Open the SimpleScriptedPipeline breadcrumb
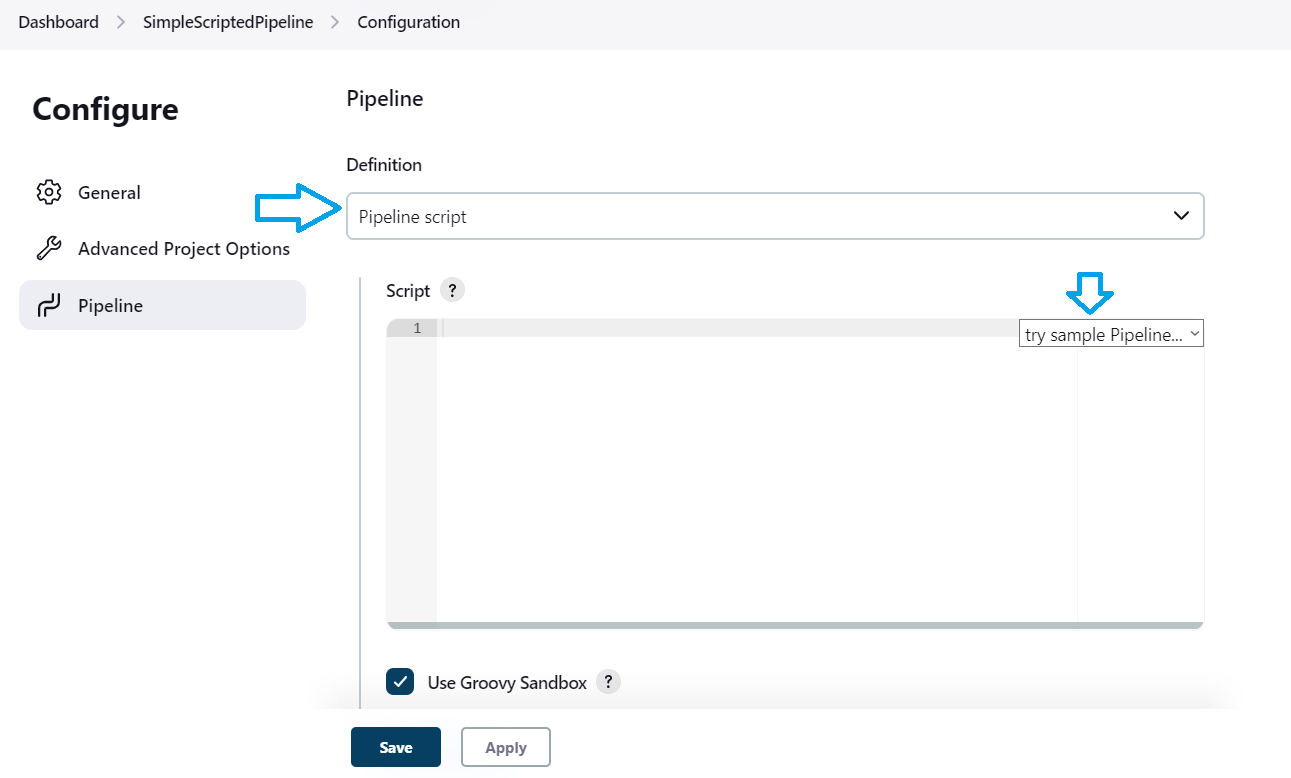The height and width of the screenshot is (778, 1291). (x=228, y=22)
